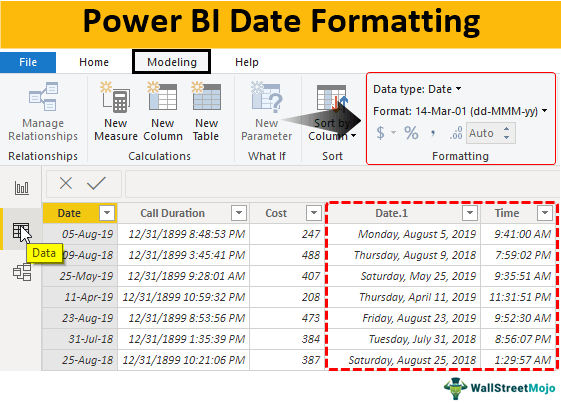Select the Data view icon
Screen dimensions: 561x403
(21, 231)
